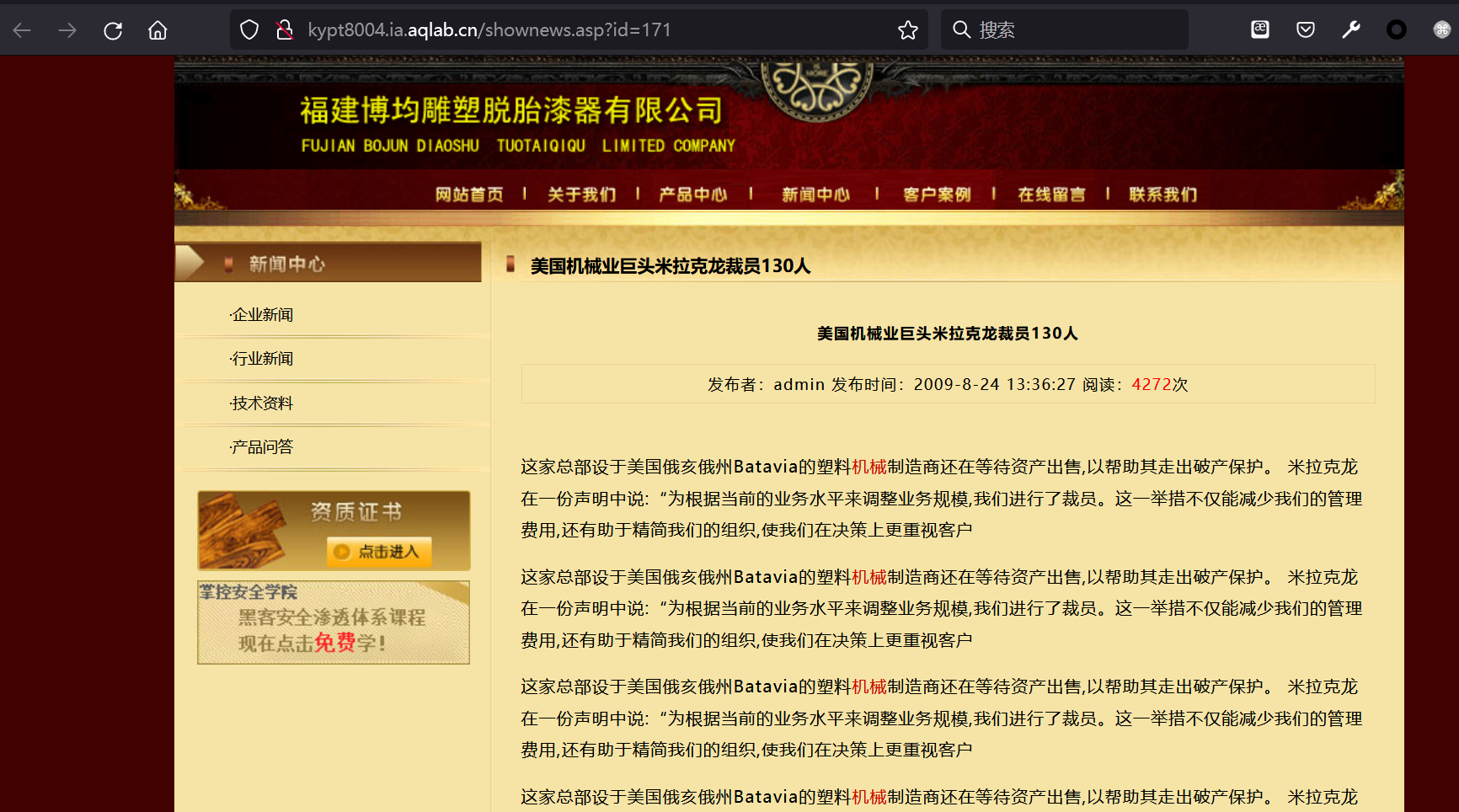Open the 产品问答 sidebar category
Screen dimensions: 1459x812
click(262, 447)
